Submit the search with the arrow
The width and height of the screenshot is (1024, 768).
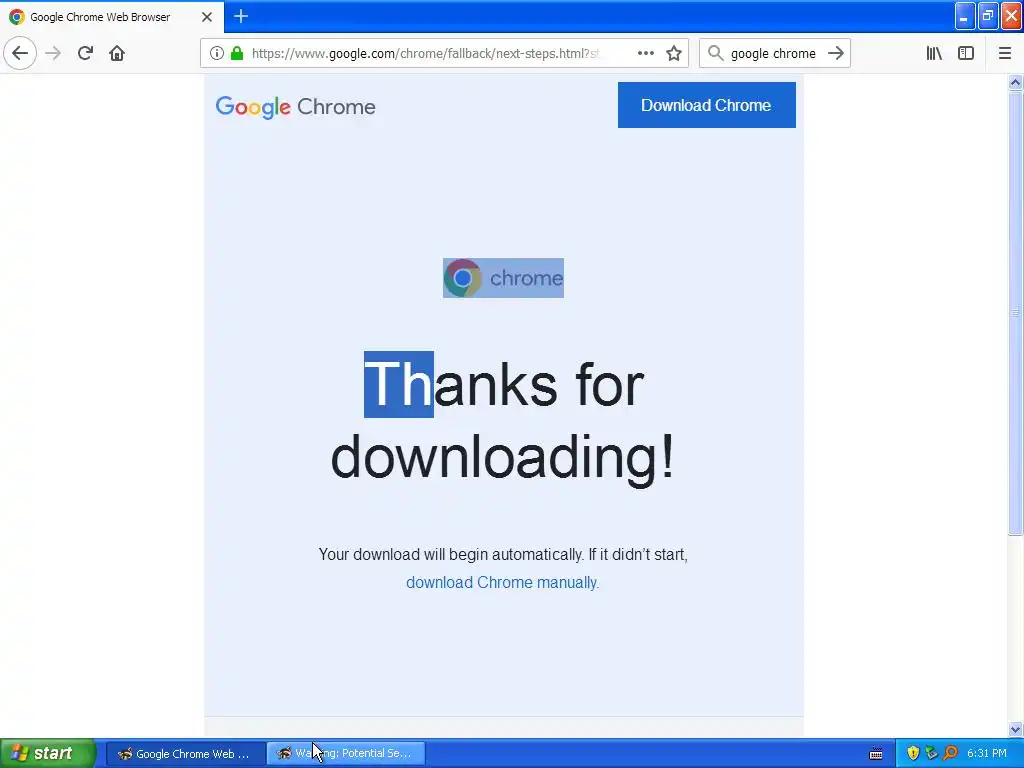836,54
